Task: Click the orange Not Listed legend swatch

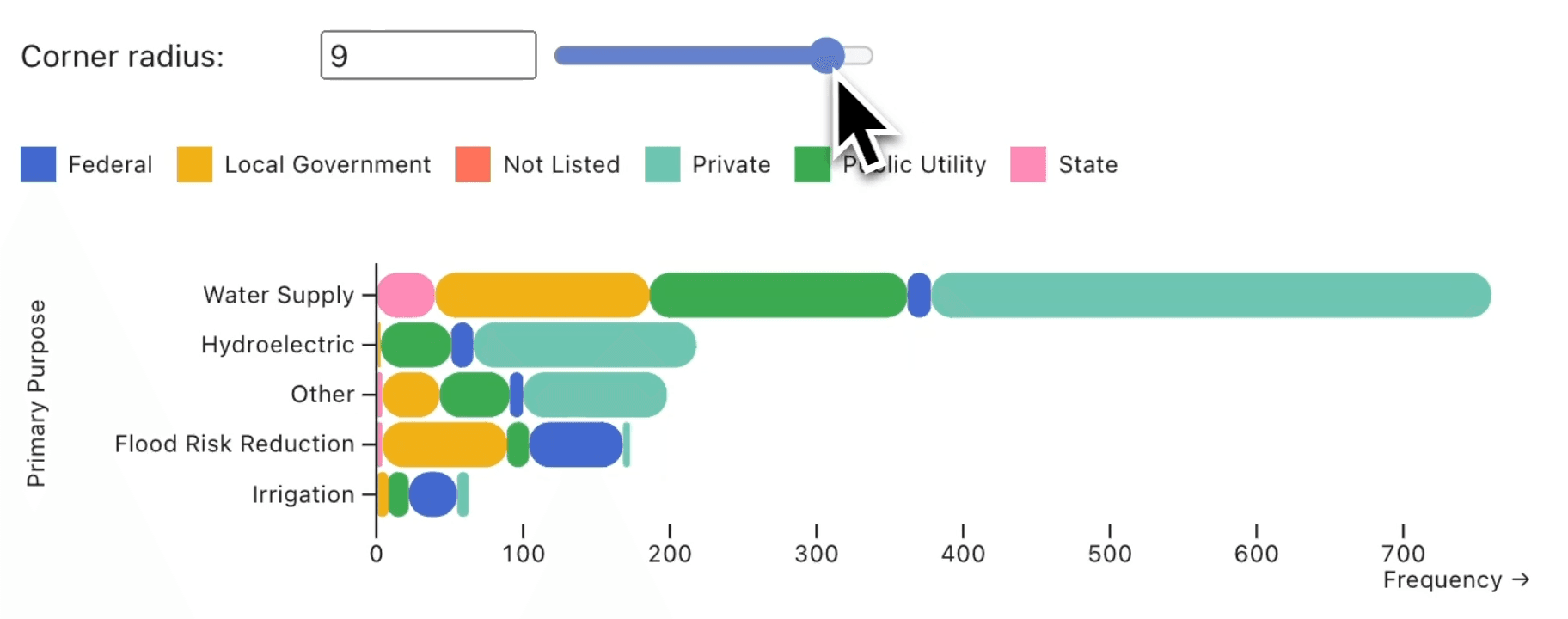Action: tap(473, 164)
